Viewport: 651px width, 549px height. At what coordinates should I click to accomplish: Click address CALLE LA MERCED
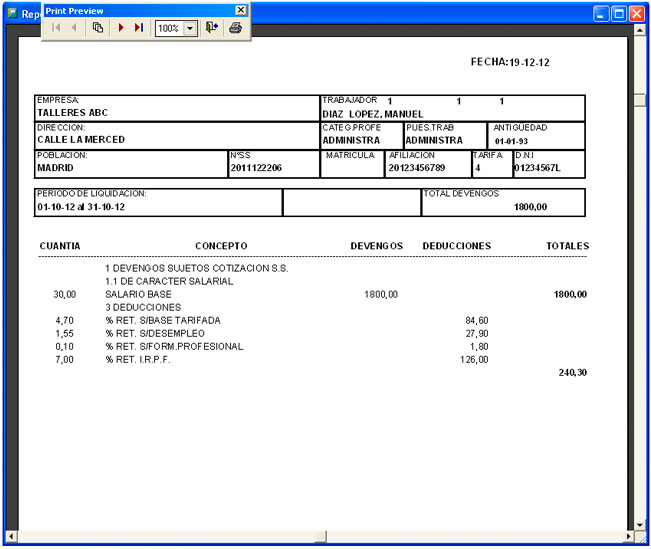(x=81, y=140)
